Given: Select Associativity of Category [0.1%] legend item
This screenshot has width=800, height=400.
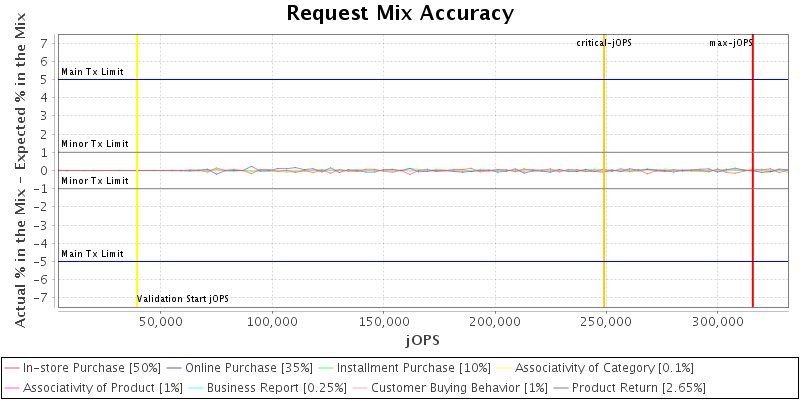Looking at the screenshot, I should [606, 368].
